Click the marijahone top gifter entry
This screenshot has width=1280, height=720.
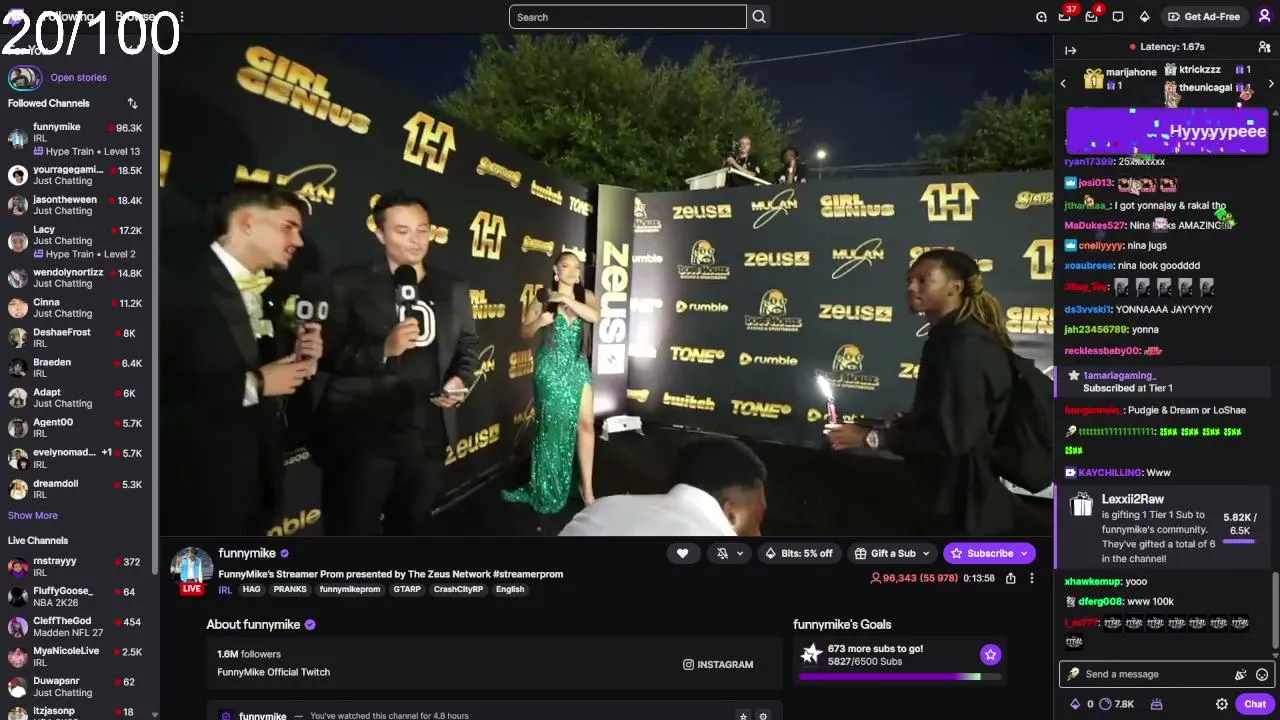1120,78
